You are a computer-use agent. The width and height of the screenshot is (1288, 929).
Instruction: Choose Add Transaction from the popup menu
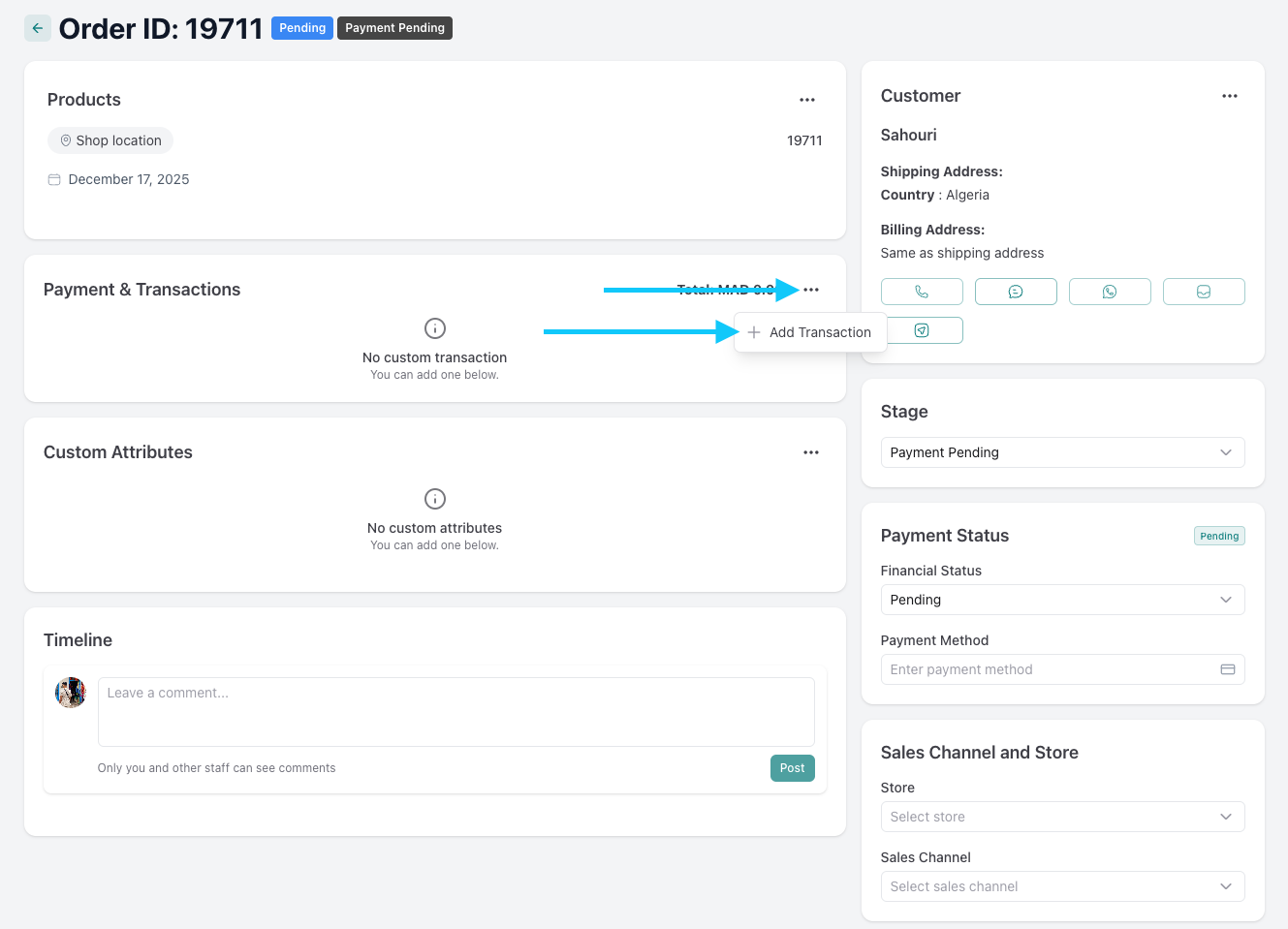tap(810, 332)
